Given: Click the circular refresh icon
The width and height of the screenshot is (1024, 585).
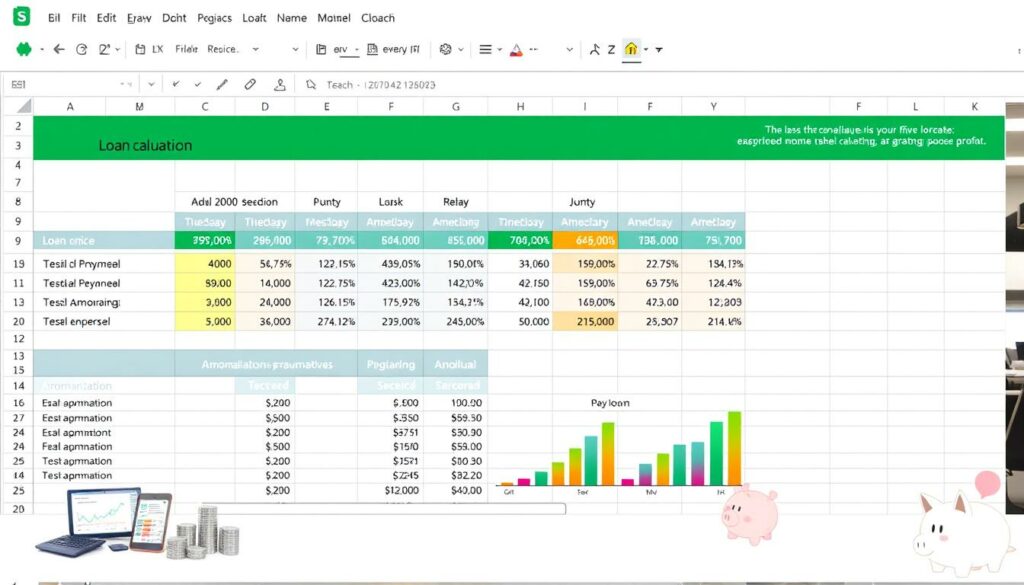Looking at the screenshot, I should point(82,49).
